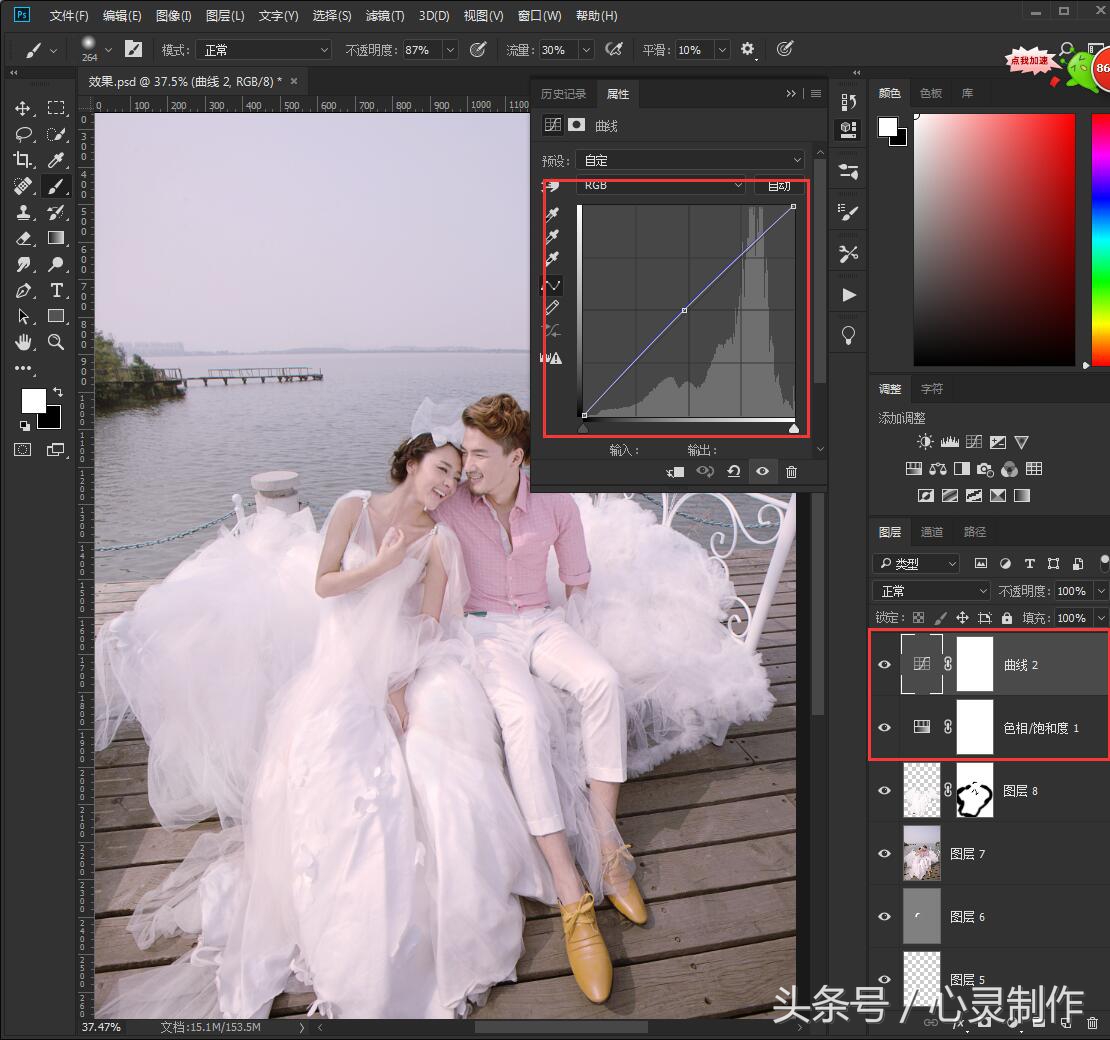
Task: Select the Zoom tool
Action: [56, 342]
